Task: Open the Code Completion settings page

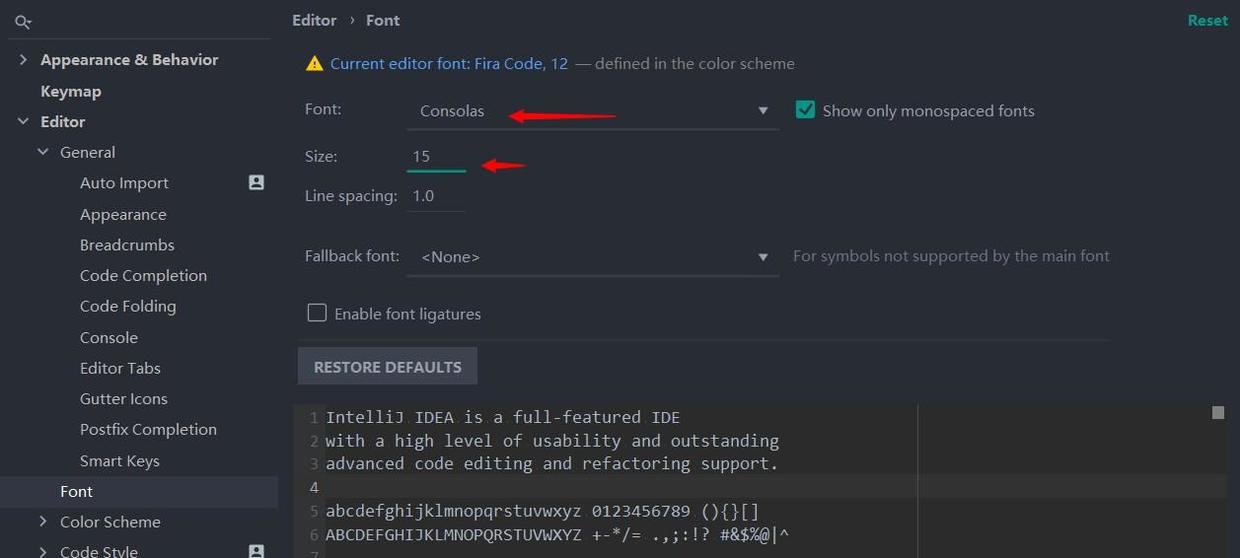Action: (143, 276)
